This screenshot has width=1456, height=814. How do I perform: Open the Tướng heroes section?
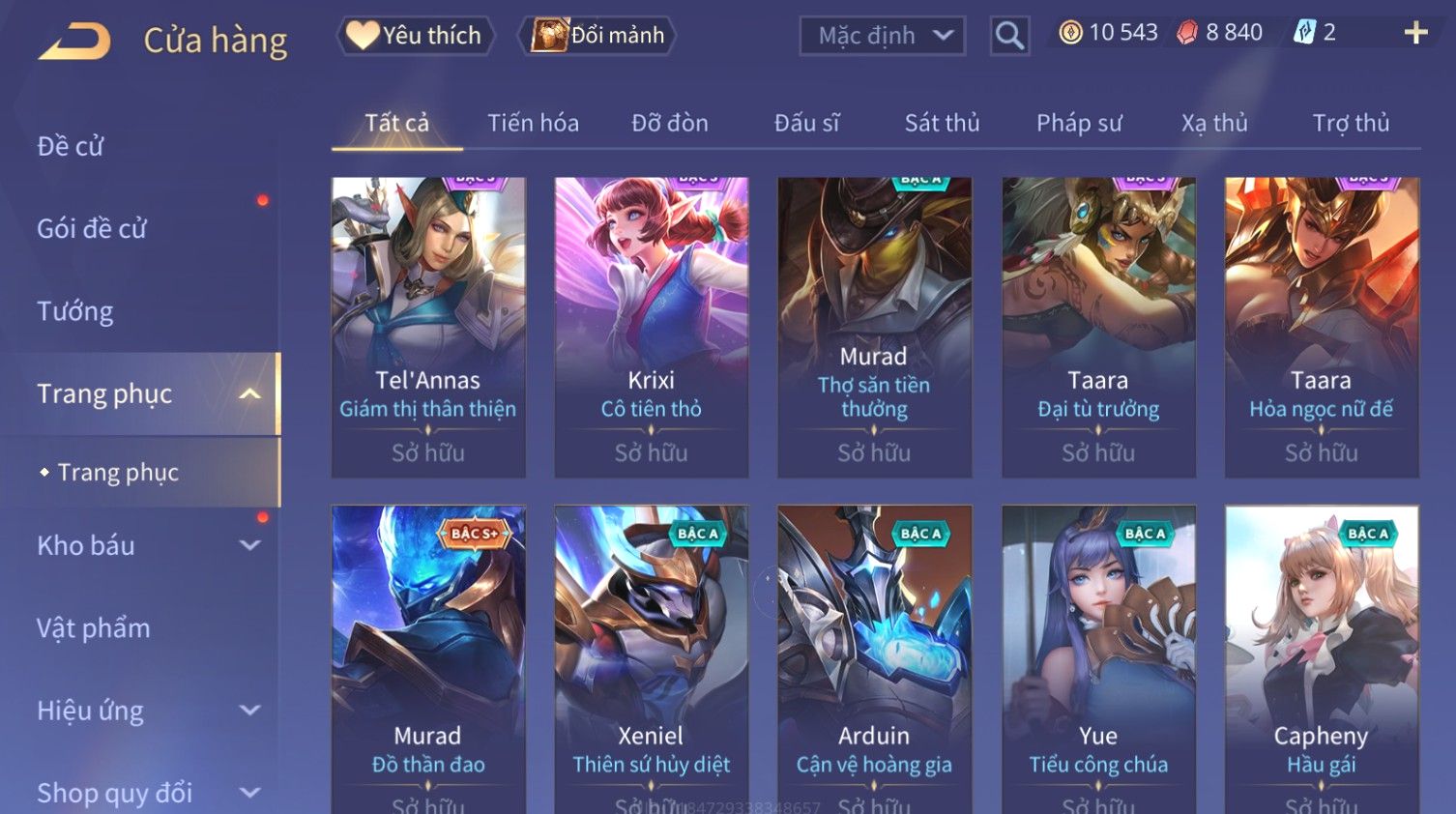pos(75,311)
